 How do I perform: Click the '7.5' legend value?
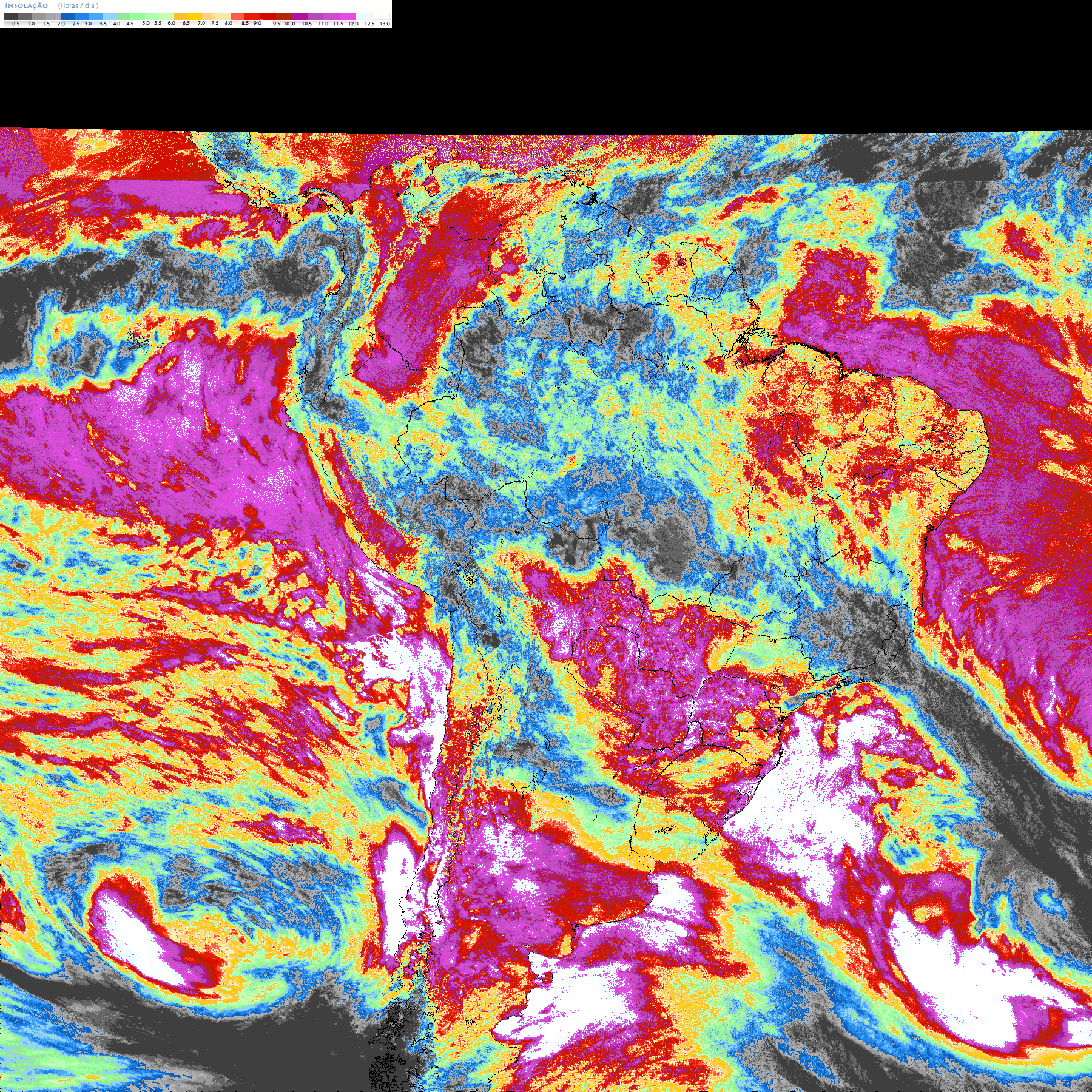point(215,23)
